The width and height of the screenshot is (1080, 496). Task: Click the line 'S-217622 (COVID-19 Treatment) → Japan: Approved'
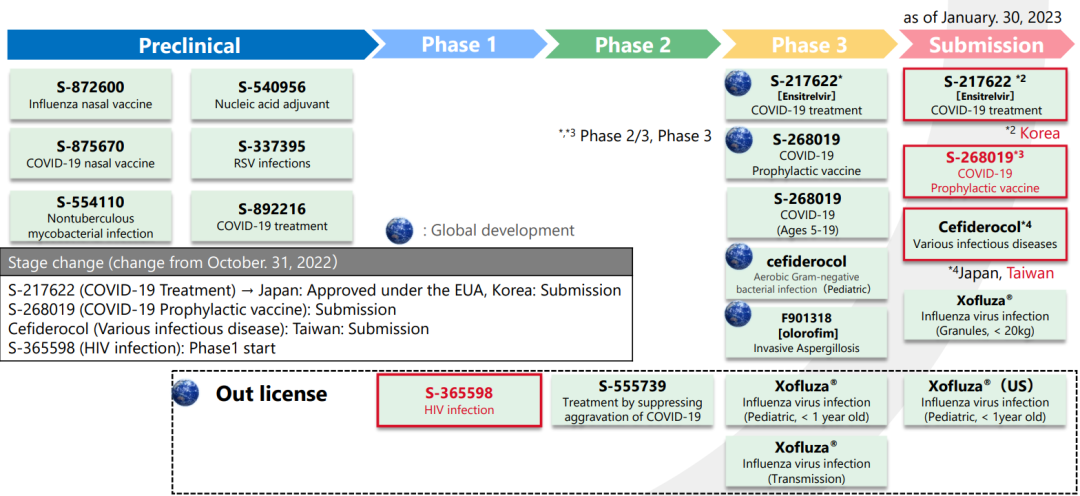click(316, 290)
